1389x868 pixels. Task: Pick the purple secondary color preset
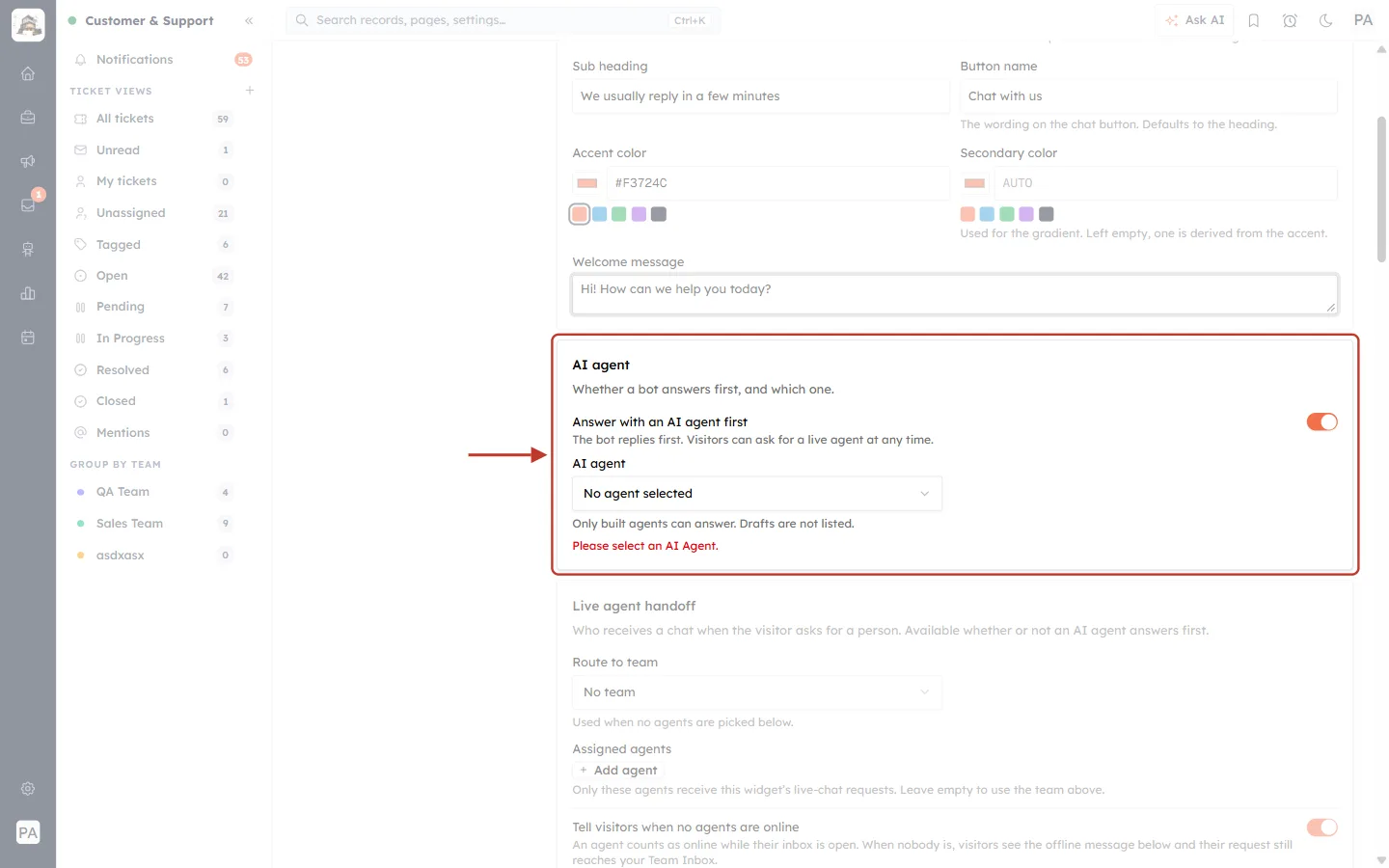coord(1026,214)
